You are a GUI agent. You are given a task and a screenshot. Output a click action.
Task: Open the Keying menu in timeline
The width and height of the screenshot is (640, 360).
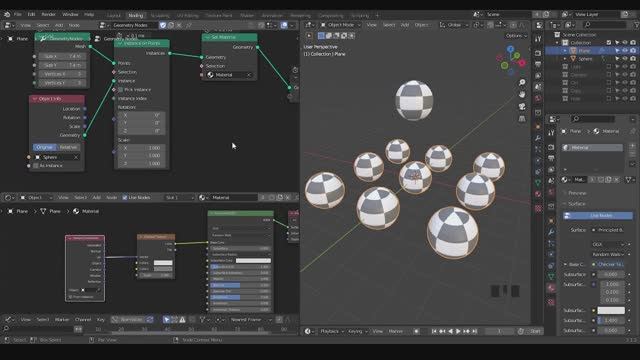pos(357,331)
